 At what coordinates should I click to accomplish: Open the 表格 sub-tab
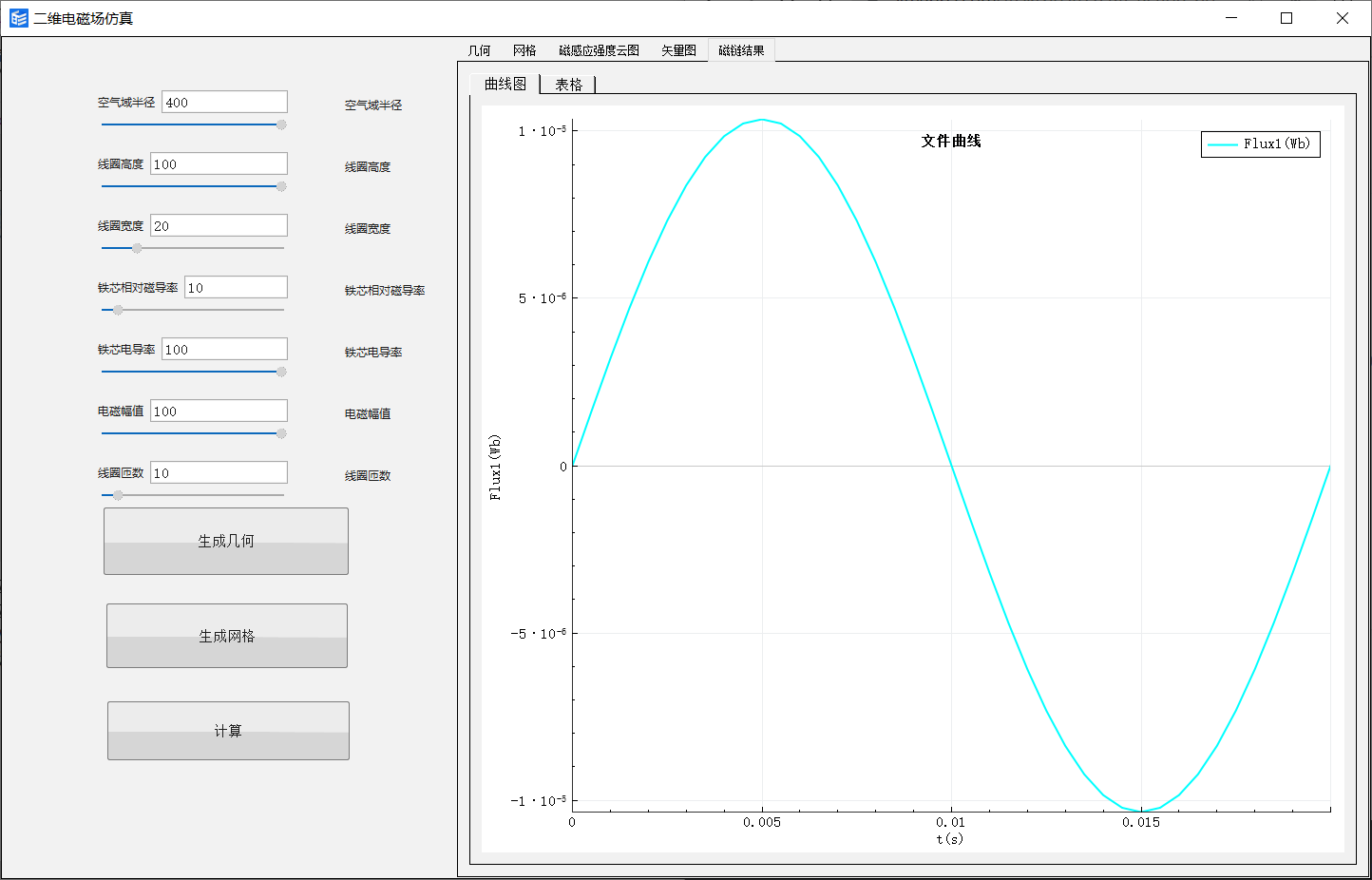point(568,85)
